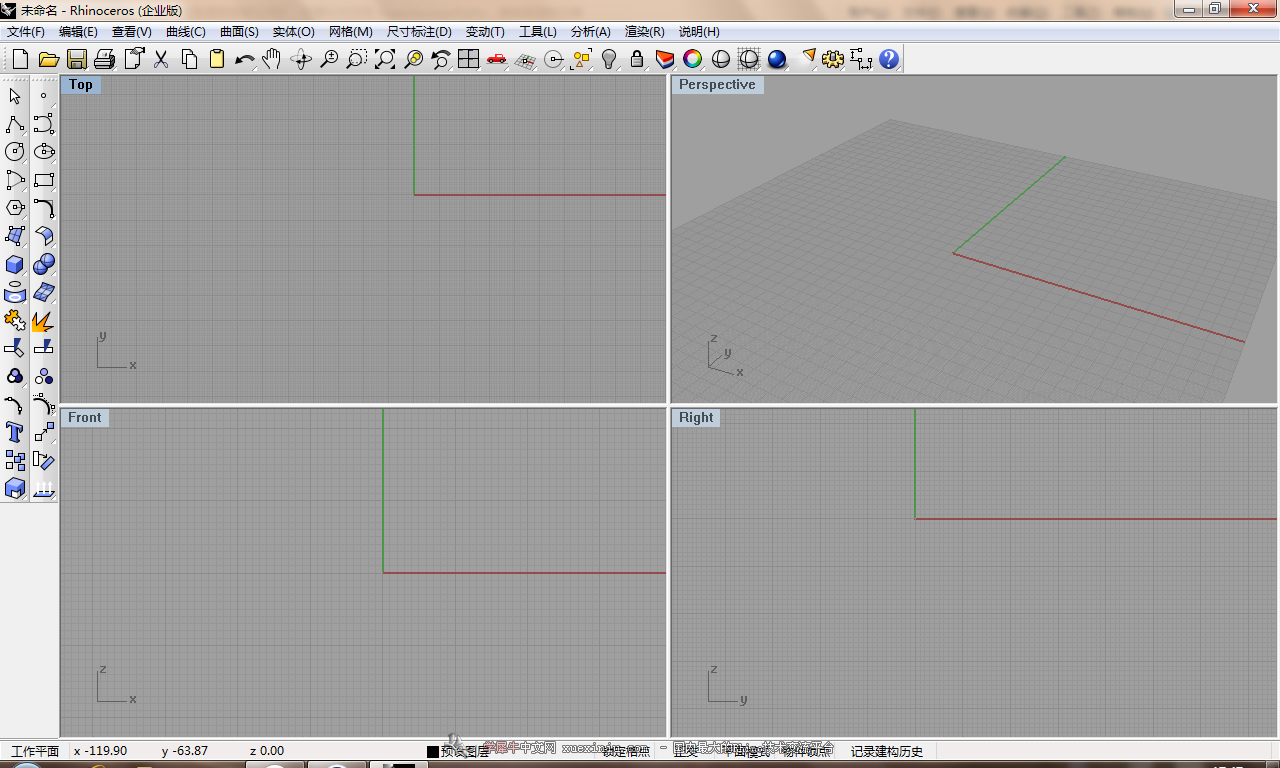Click the y -63.87 coordinate readout
This screenshot has height=768, width=1280.
tap(185, 751)
